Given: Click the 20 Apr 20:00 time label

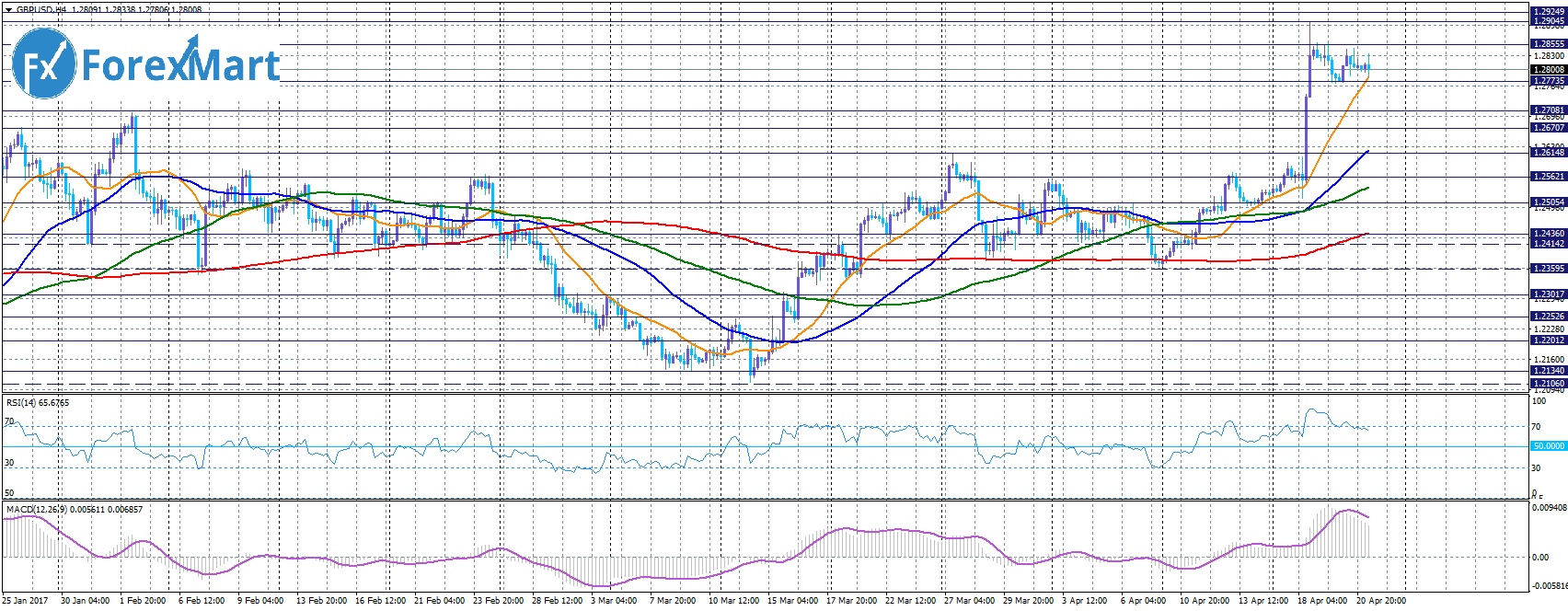Looking at the screenshot, I should (x=1380, y=601).
